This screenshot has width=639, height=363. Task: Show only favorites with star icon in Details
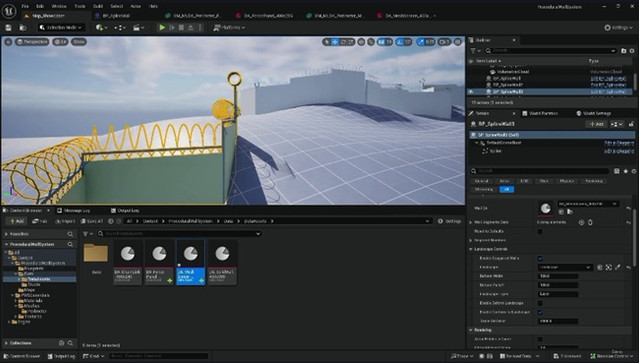tap(626, 171)
